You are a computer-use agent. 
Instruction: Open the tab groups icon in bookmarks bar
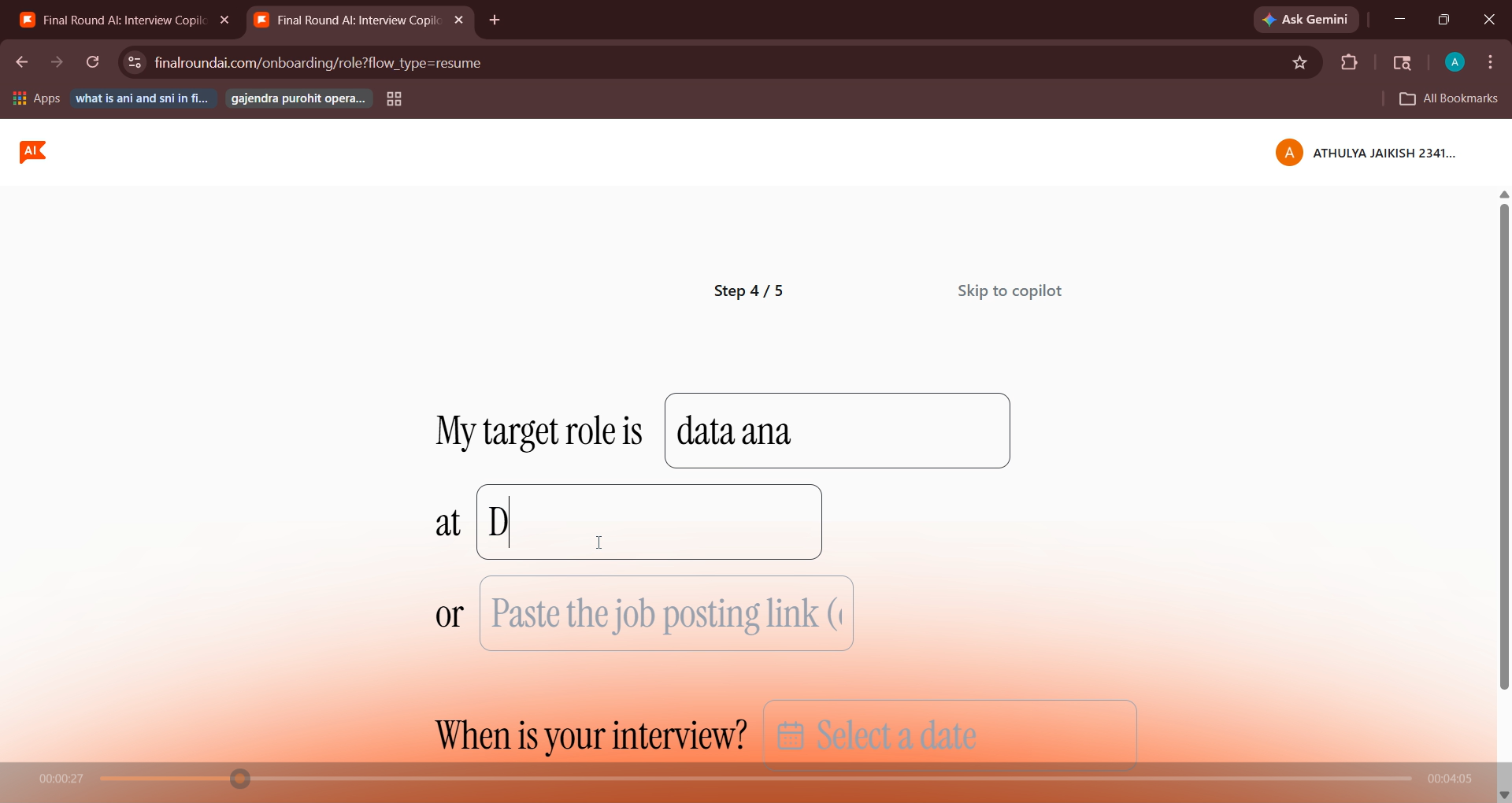click(395, 99)
